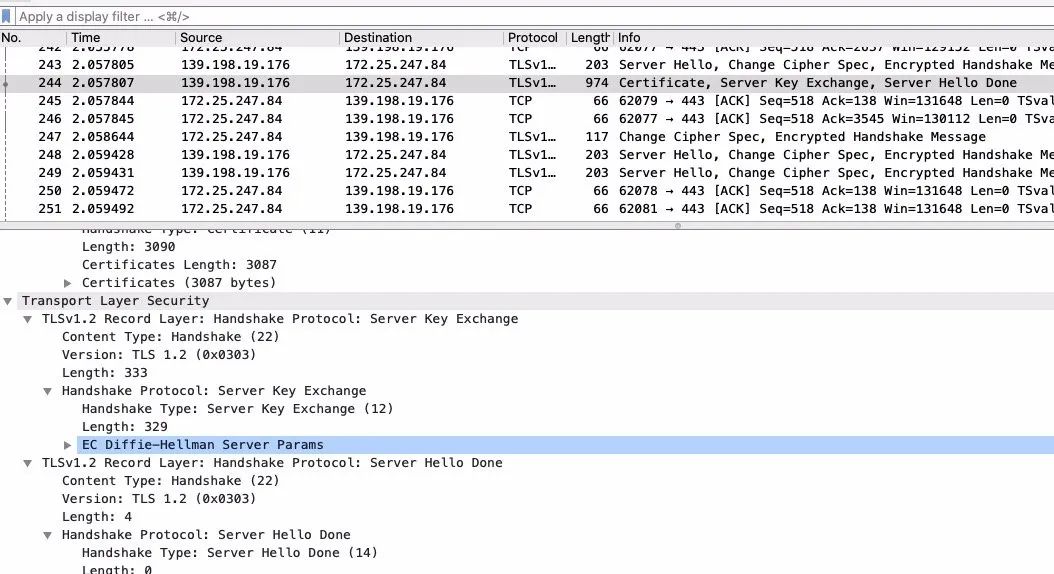The width and height of the screenshot is (1054, 574).
Task: Focus the display filter input field
Action: tap(534, 16)
